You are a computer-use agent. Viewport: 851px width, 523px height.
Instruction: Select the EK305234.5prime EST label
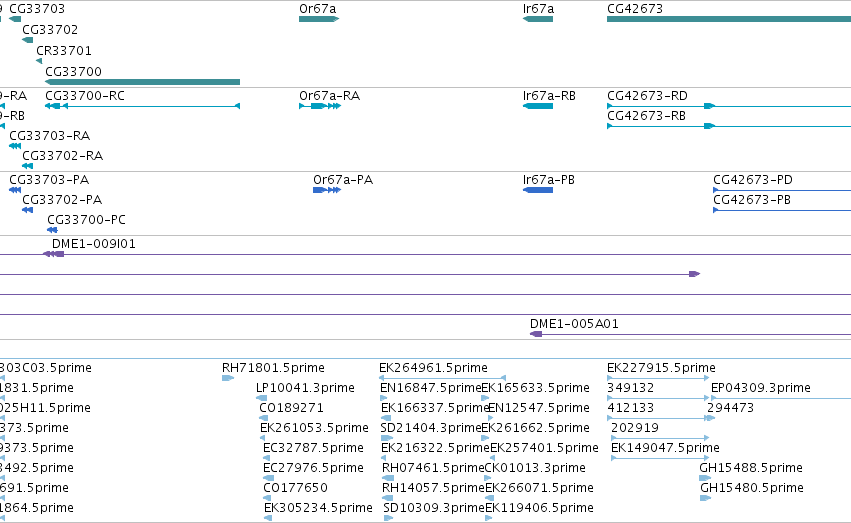(x=318, y=508)
